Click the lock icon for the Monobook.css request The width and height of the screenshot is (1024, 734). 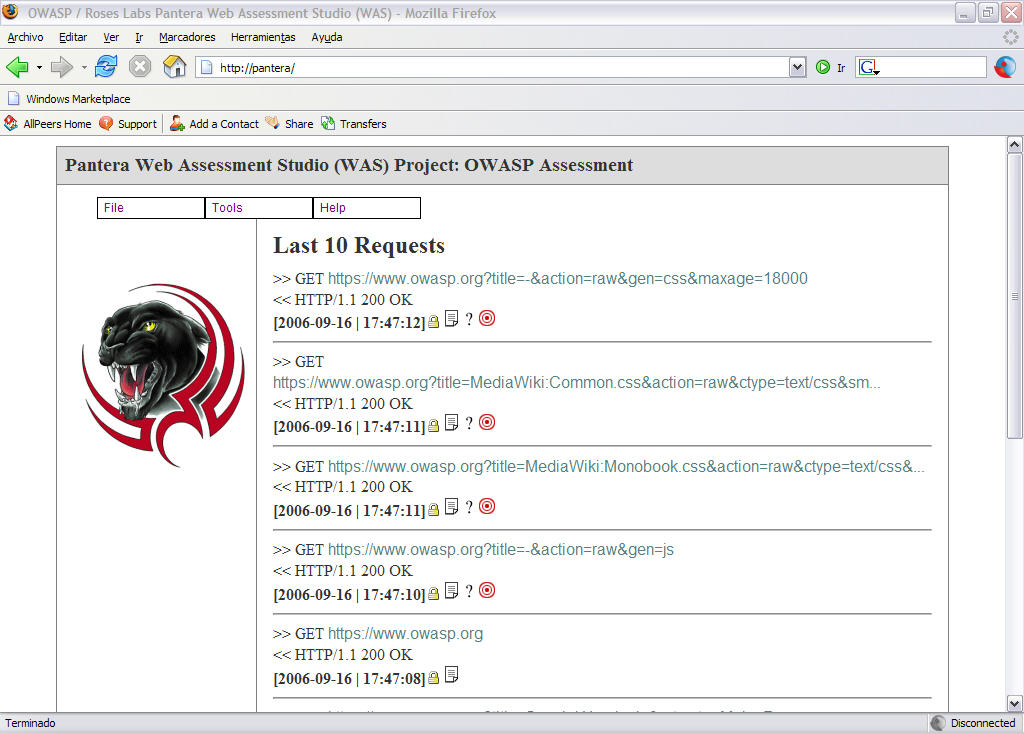[434, 510]
